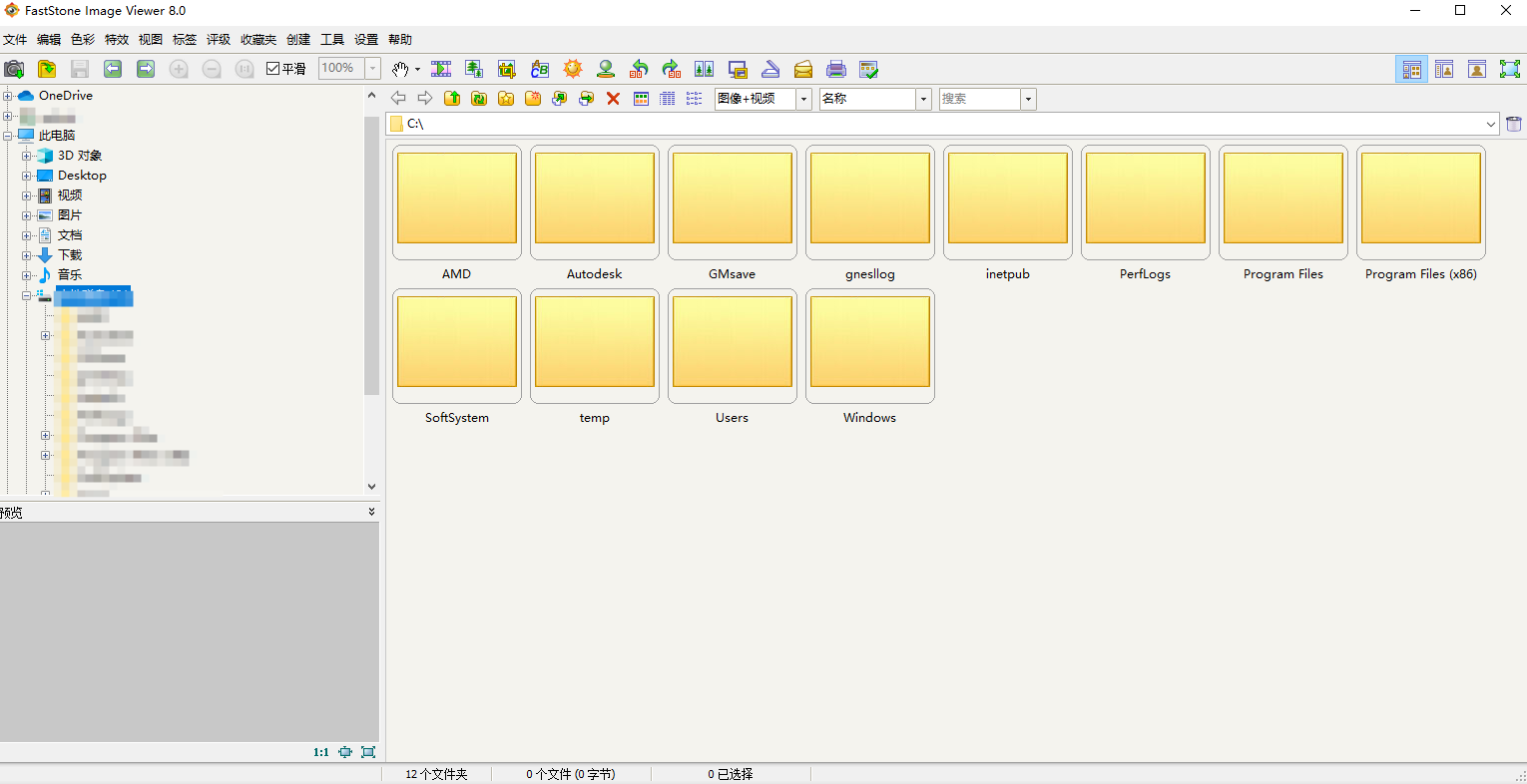Start the slideshow from the toolbar

tap(441, 69)
